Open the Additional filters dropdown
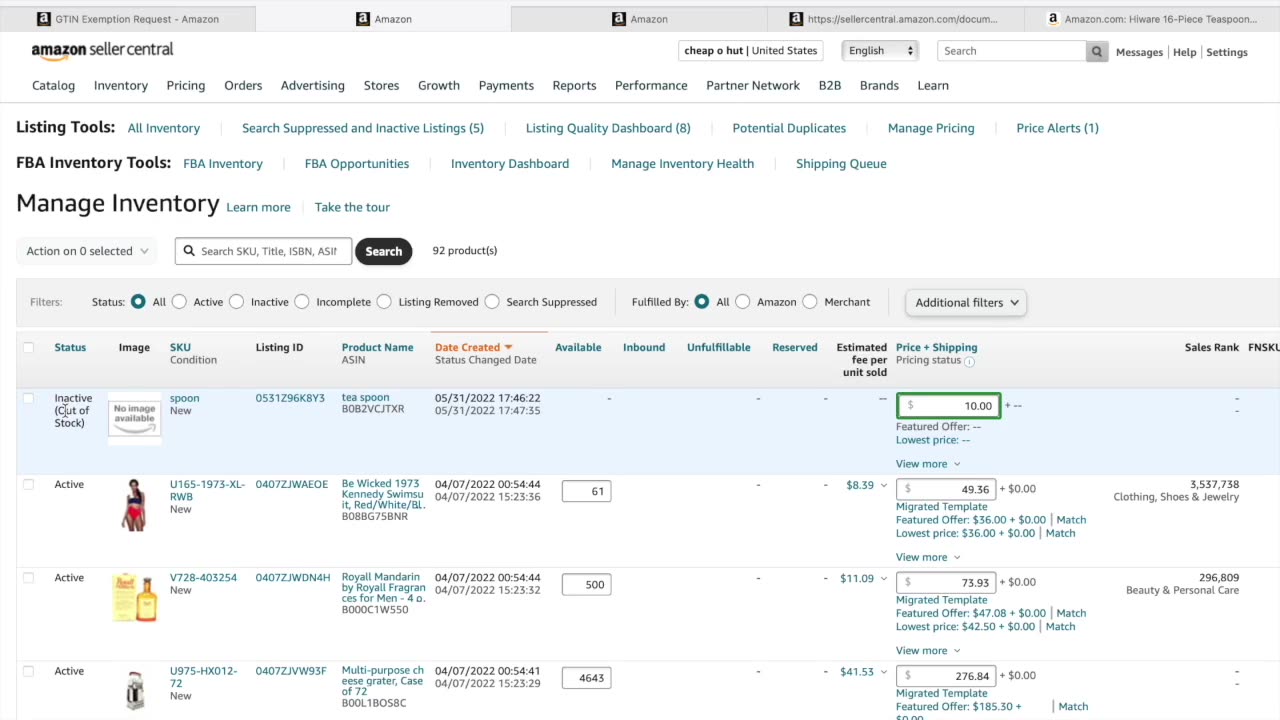This screenshot has height=720, width=1280. point(966,302)
